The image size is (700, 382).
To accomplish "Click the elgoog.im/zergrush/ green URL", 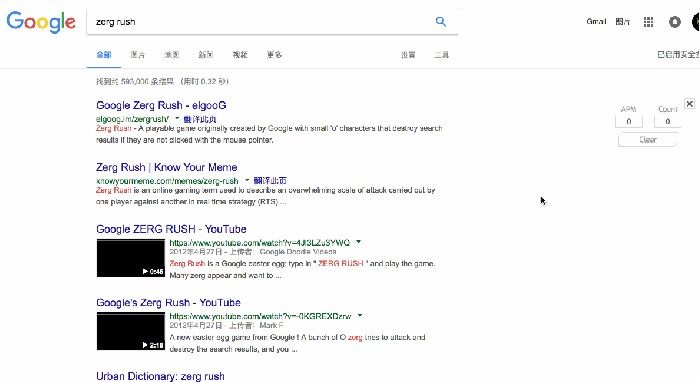I will click(133, 119).
